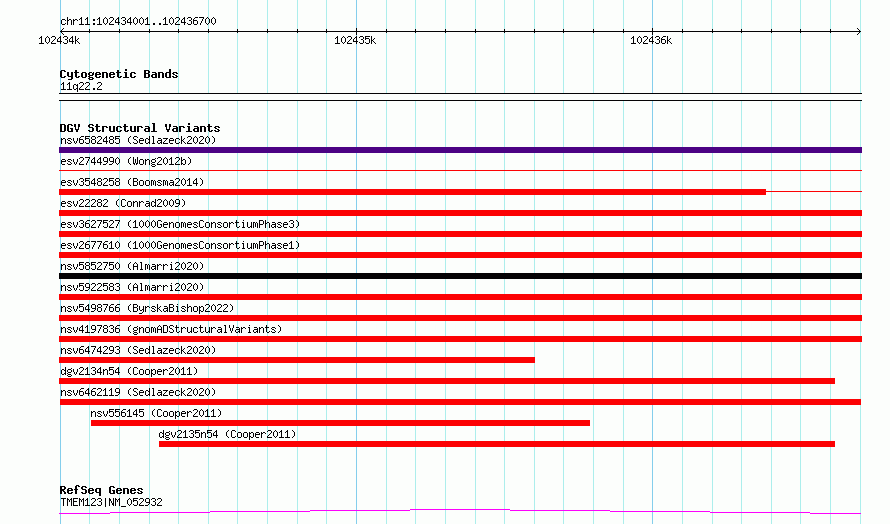Click the TMEM123|NM_052932 gene label

click(111, 502)
